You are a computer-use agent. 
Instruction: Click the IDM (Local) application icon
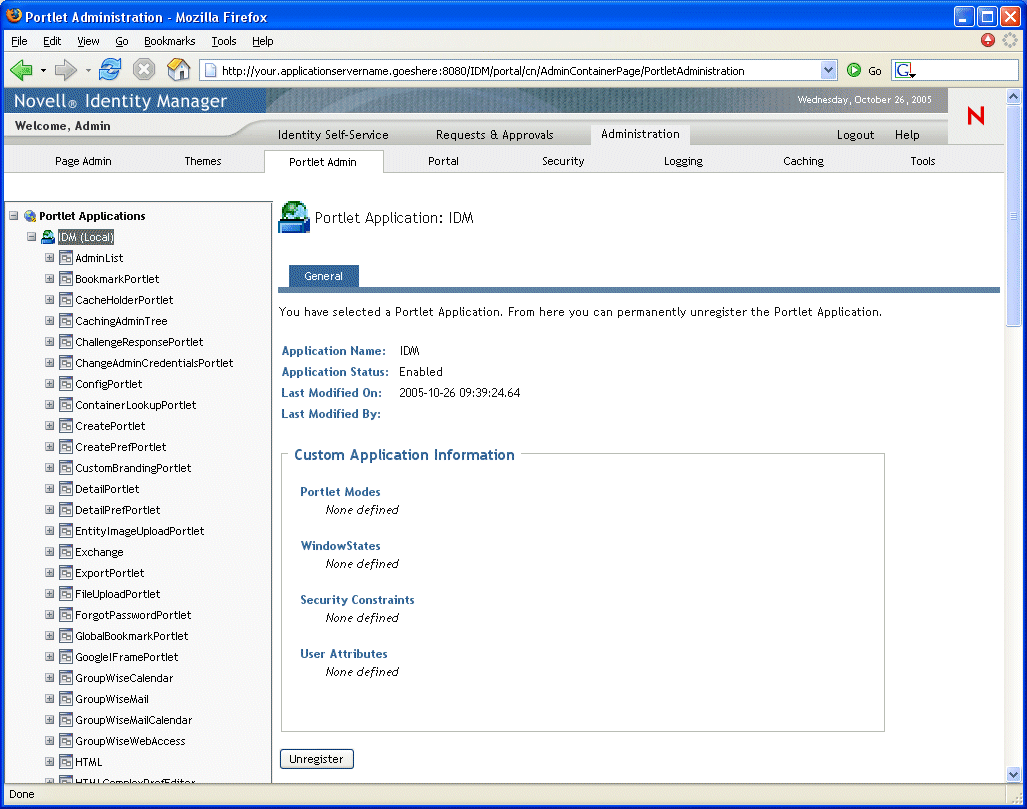48,236
